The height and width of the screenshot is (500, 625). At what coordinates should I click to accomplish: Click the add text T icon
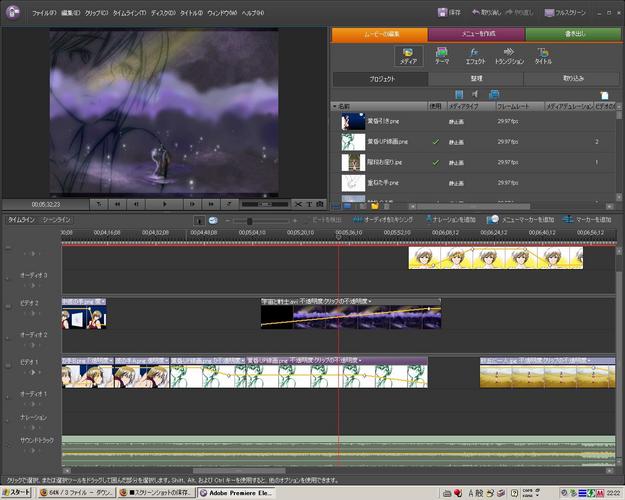click(309, 204)
